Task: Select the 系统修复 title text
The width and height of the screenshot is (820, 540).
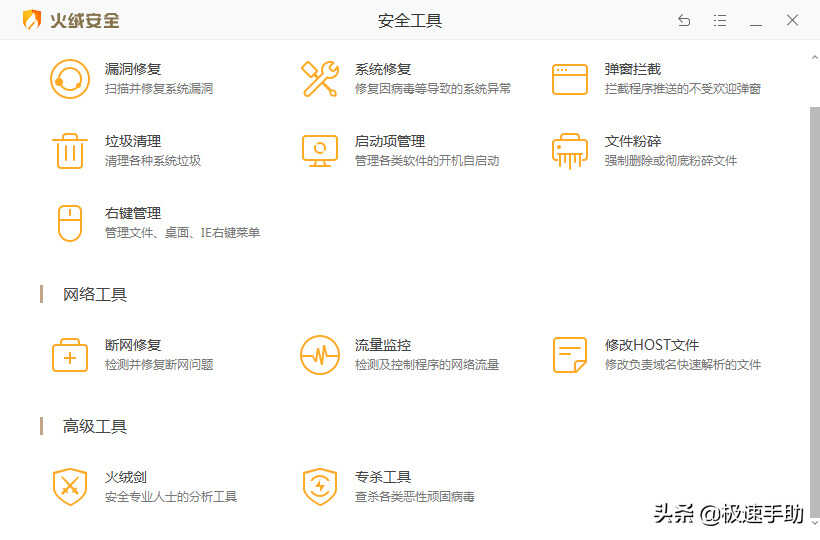Action: [383, 69]
